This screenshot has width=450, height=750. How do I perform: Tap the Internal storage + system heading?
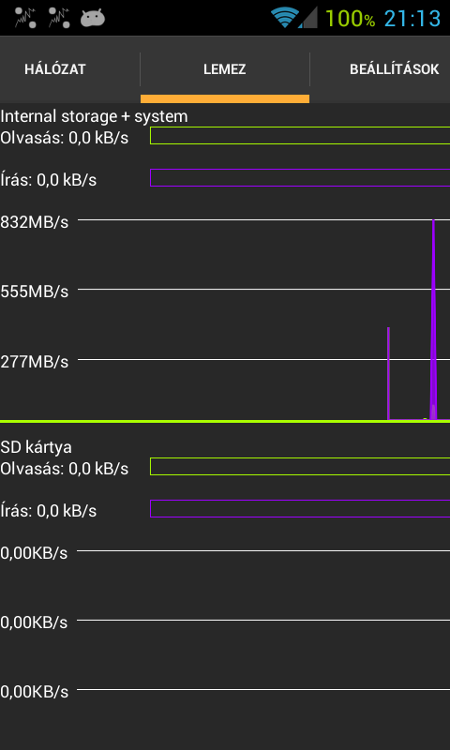pos(94,116)
